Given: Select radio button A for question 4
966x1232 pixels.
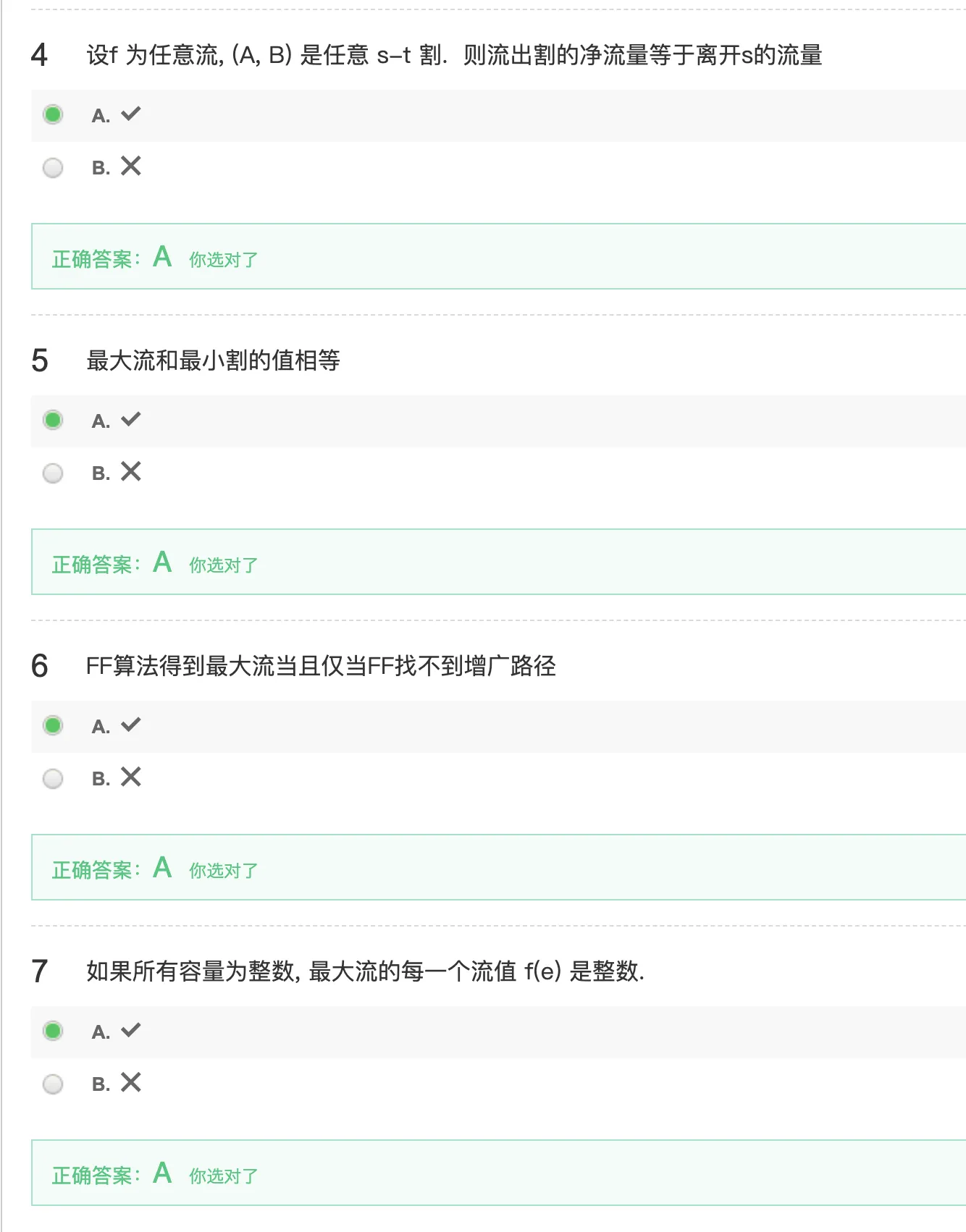Looking at the screenshot, I should coord(53,114).
